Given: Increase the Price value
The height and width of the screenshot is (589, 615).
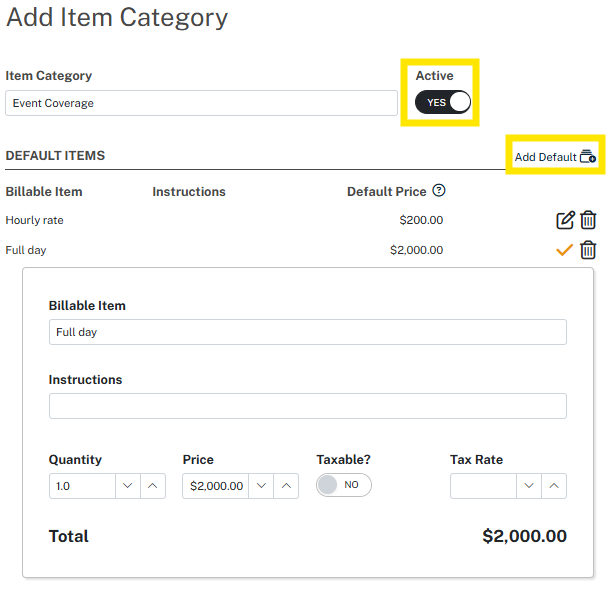Looking at the screenshot, I should click(286, 486).
